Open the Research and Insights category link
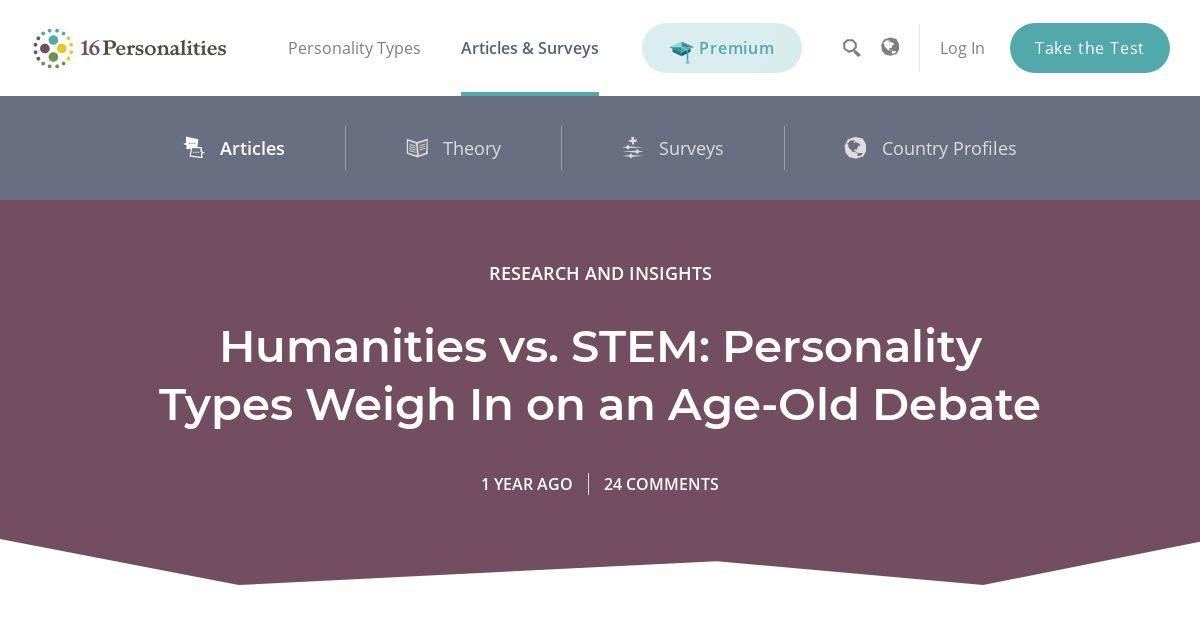 click(600, 273)
